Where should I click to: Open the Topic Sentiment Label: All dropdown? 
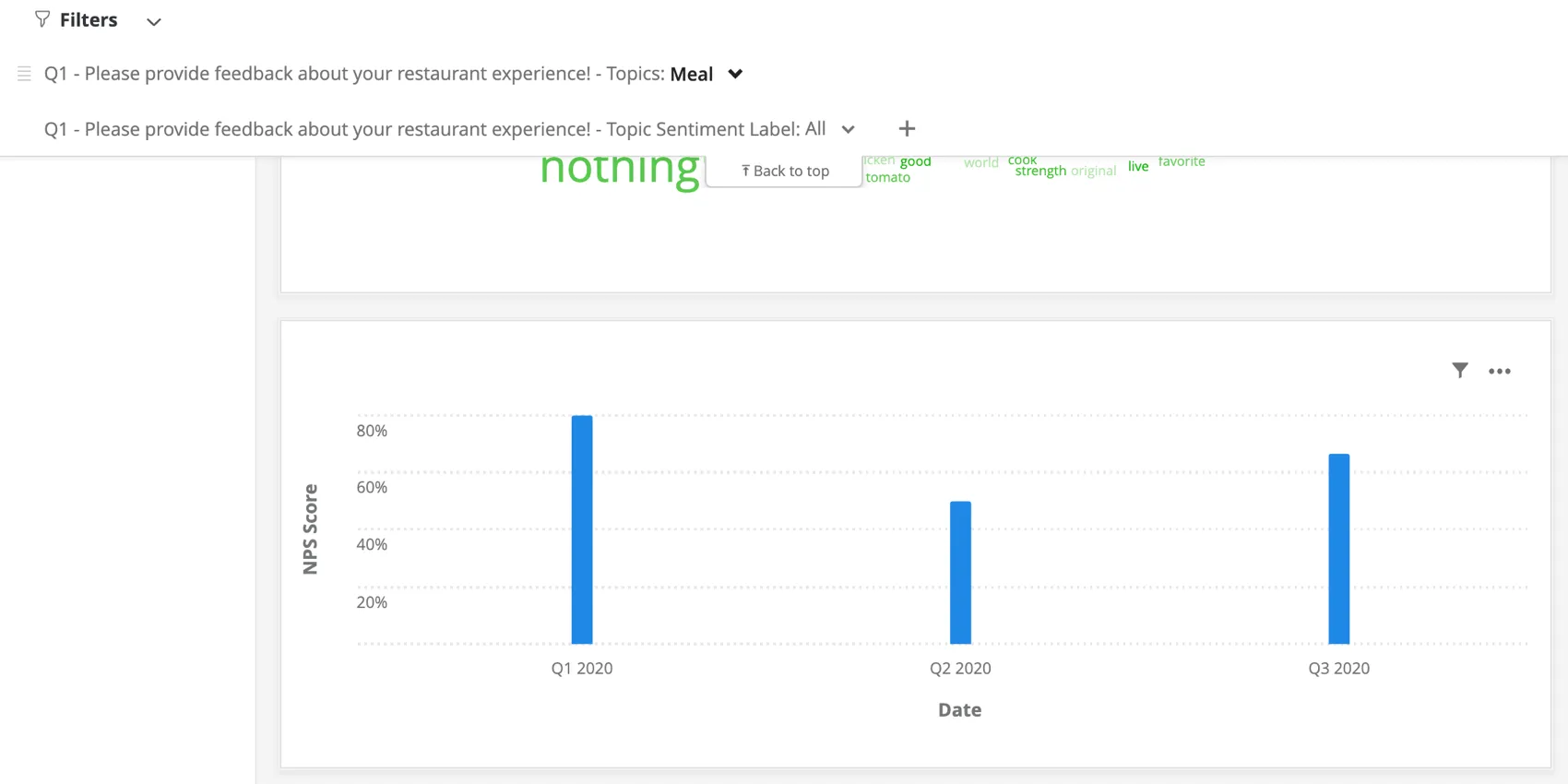[x=848, y=129]
